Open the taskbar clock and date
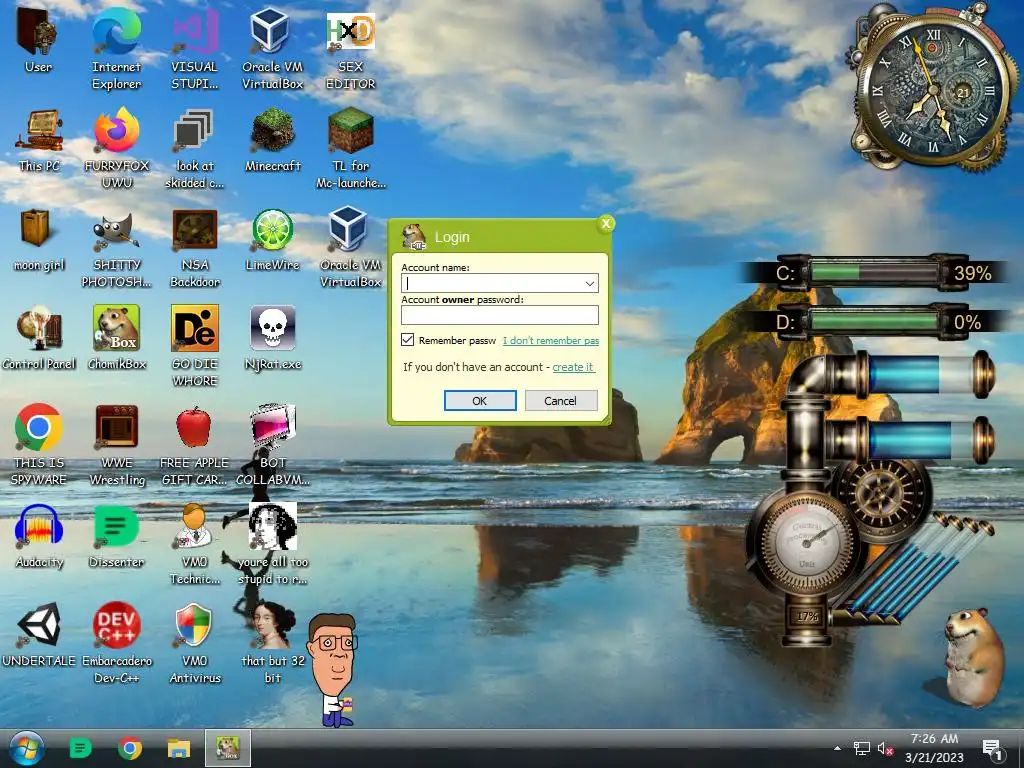The height and width of the screenshot is (768, 1024). pyautogui.click(x=934, y=748)
